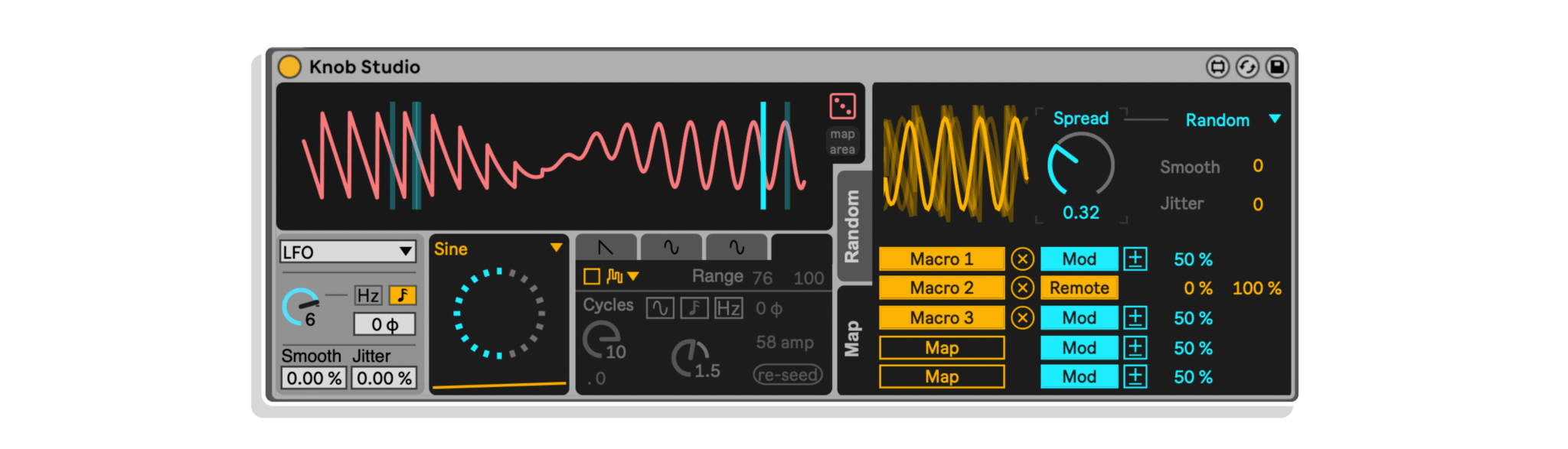Image resolution: width=1568 pixels, height=449 pixels.
Task: Toggle the synced note rate button
Action: 402,295
